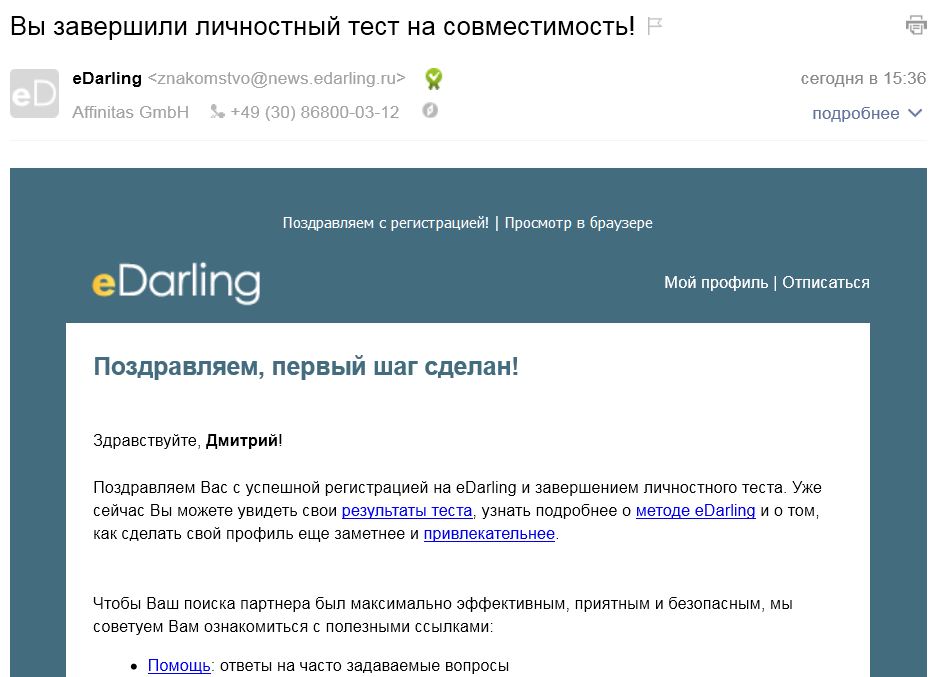Open the привлекательнее link
The image size is (939, 677).
click(x=489, y=533)
